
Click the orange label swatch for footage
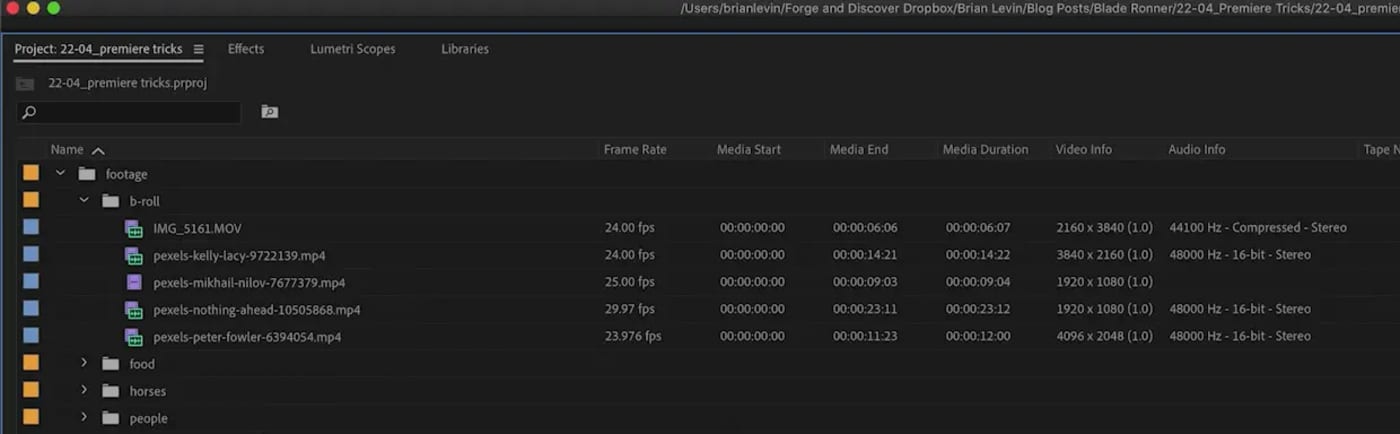coord(31,173)
